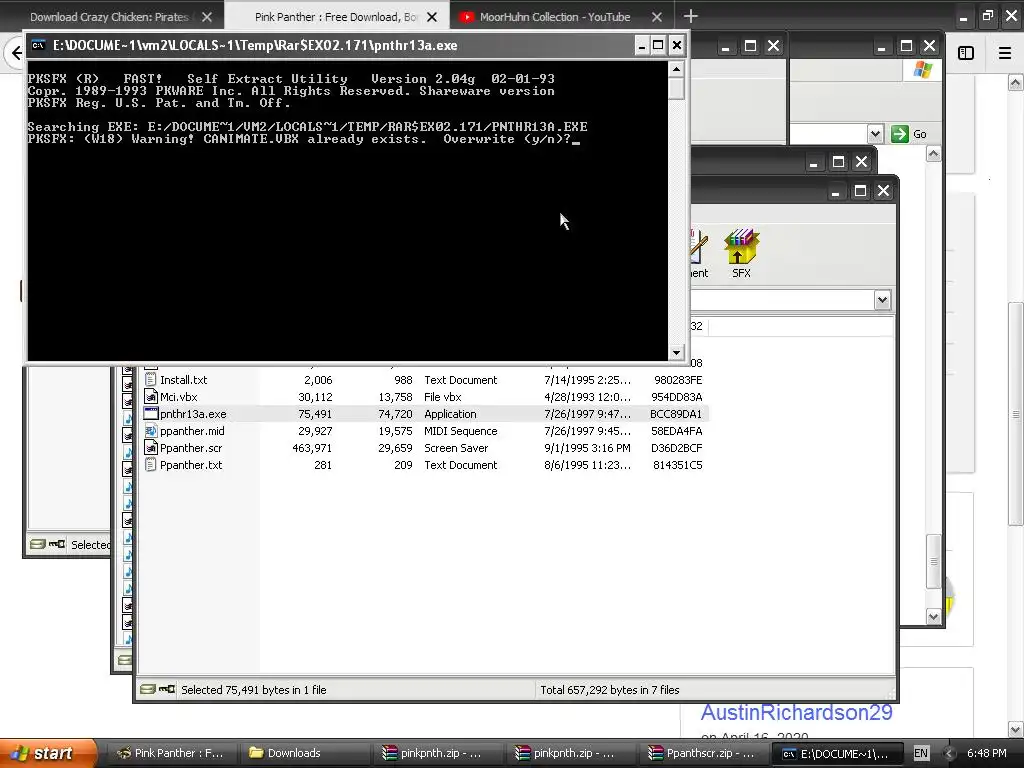The height and width of the screenshot is (768, 1024).
Task: Select the Mci.vbx file entry
Action: click(425, 397)
